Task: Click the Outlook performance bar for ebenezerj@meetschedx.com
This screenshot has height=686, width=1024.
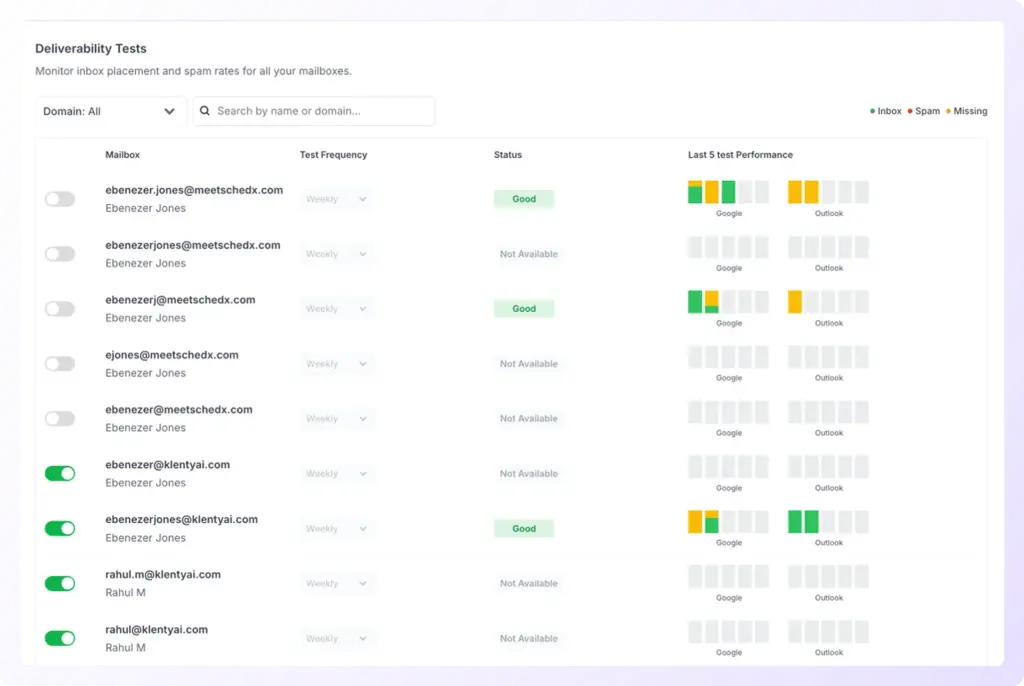Action: [827, 300]
